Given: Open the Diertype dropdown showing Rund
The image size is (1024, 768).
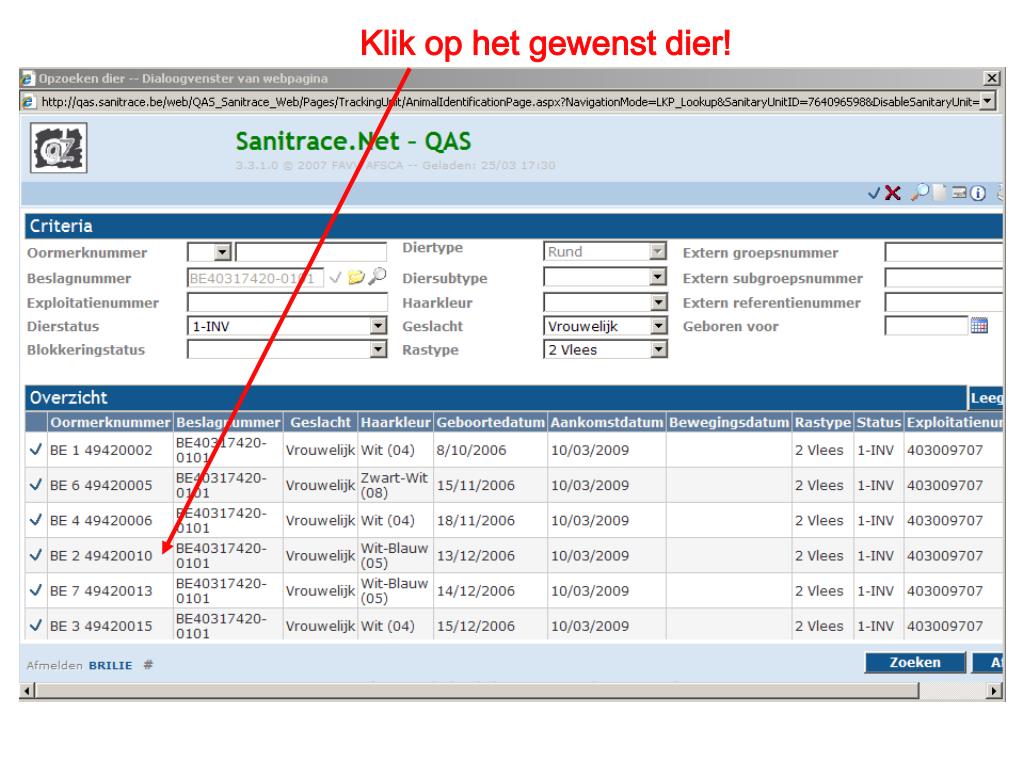Looking at the screenshot, I should 658,251.
